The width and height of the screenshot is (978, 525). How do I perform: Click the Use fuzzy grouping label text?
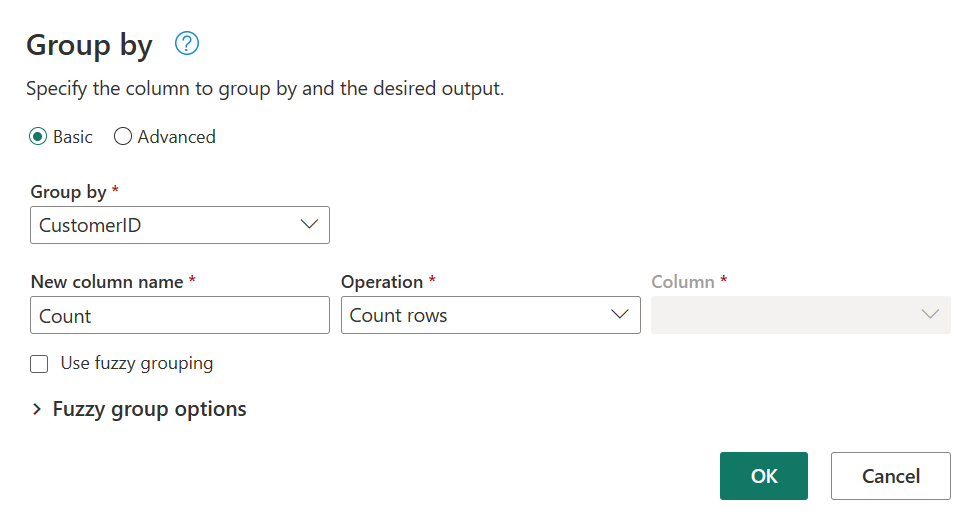137,363
